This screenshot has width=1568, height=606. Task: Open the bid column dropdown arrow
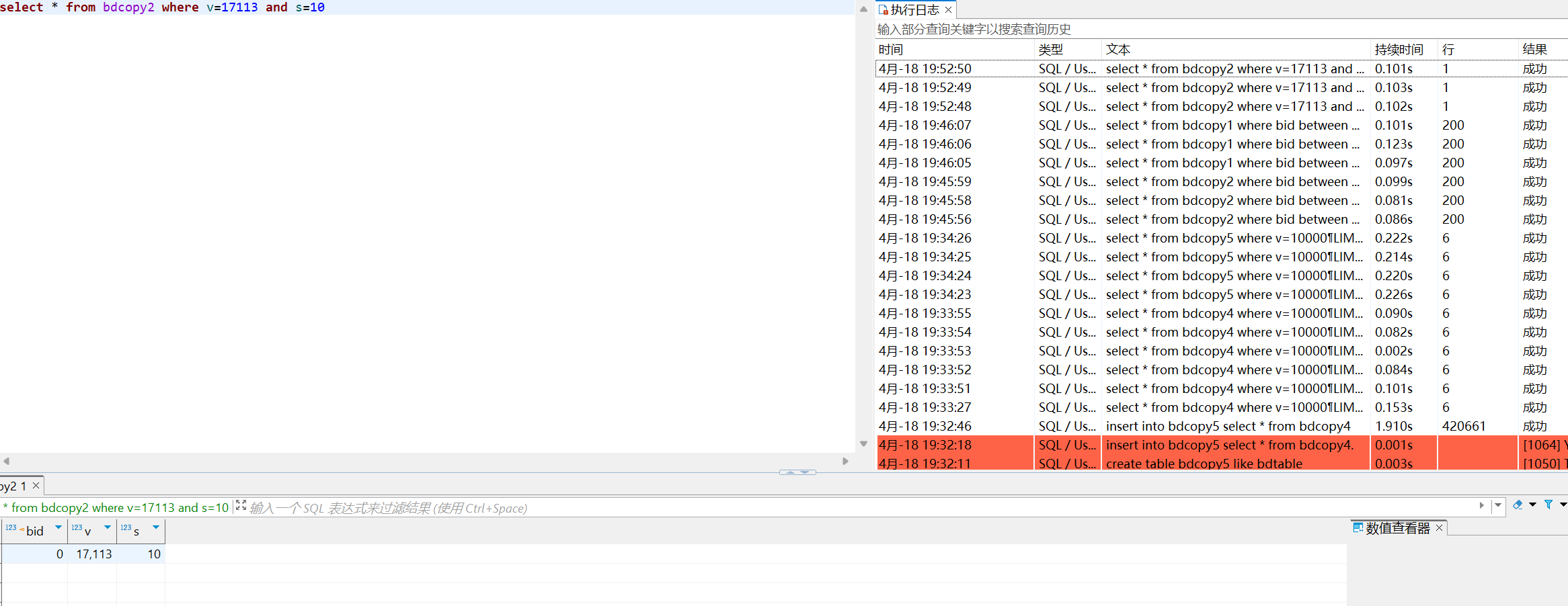[x=58, y=528]
